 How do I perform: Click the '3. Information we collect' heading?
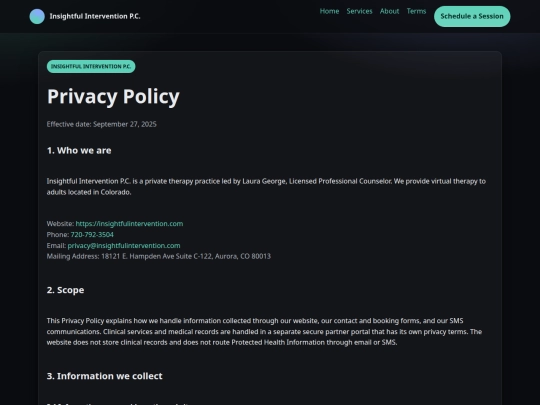pyautogui.click(x=104, y=376)
